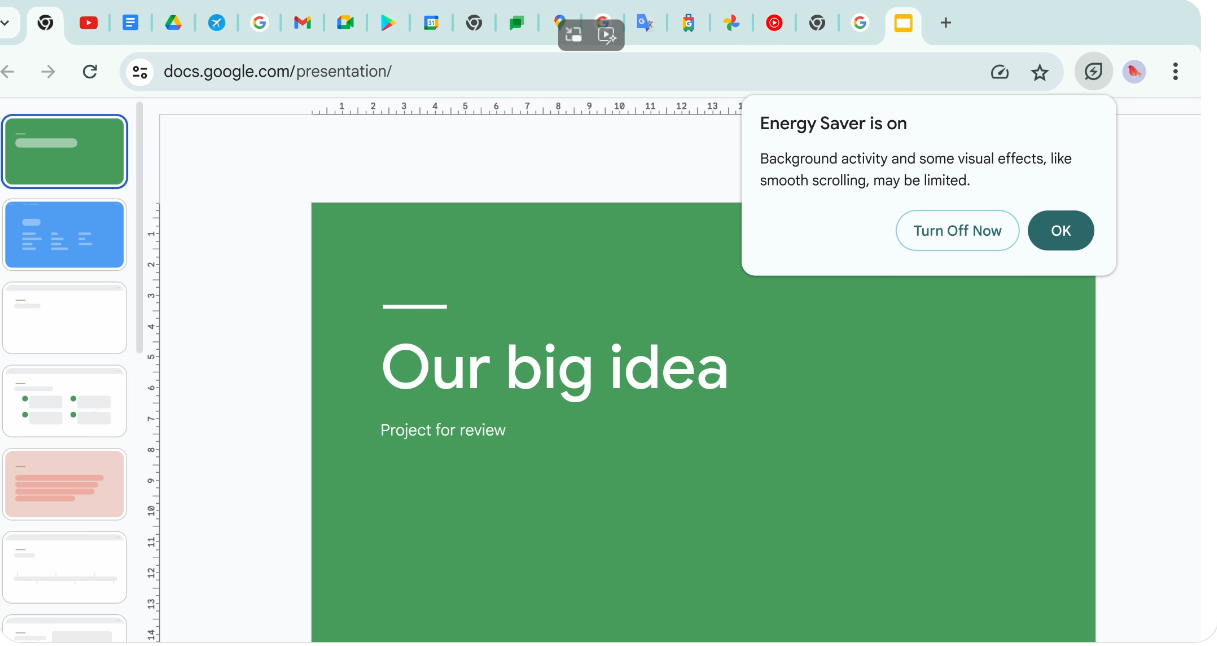The height and width of the screenshot is (646, 1217).
Task: Open the Google Translate tab
Action: click(x=645, y=23)
